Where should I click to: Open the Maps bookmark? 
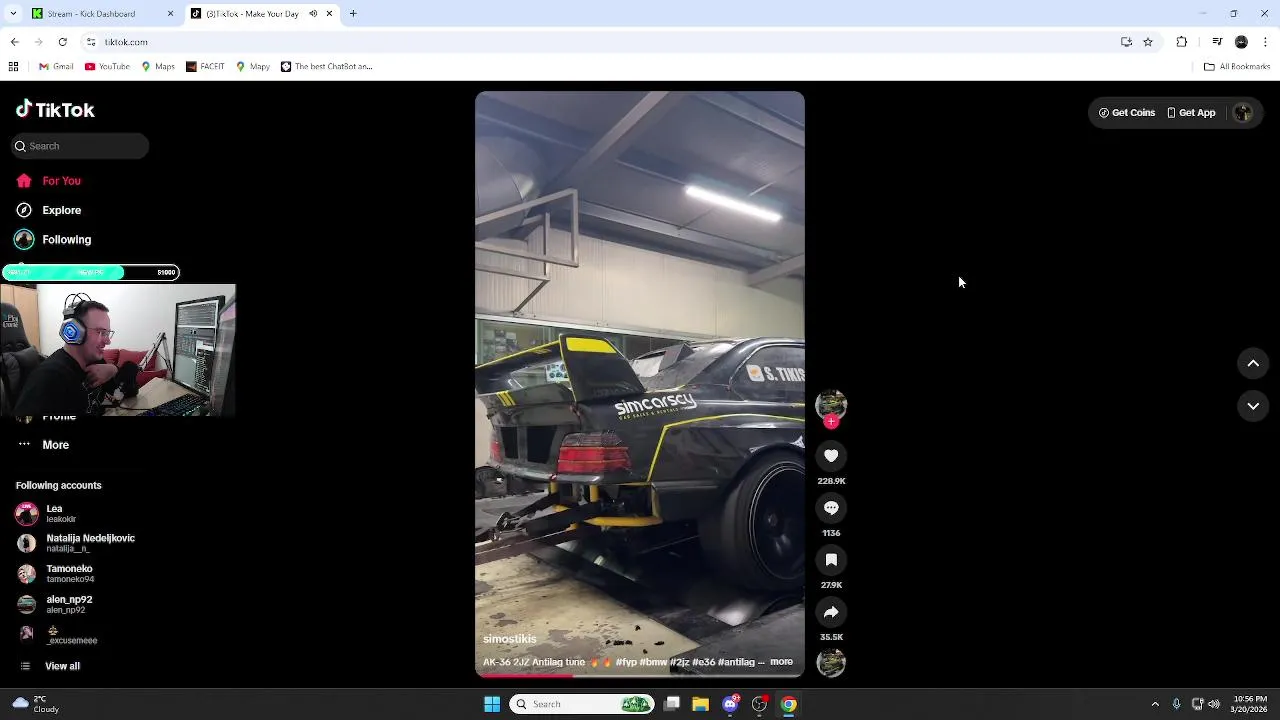coord(158,67)
